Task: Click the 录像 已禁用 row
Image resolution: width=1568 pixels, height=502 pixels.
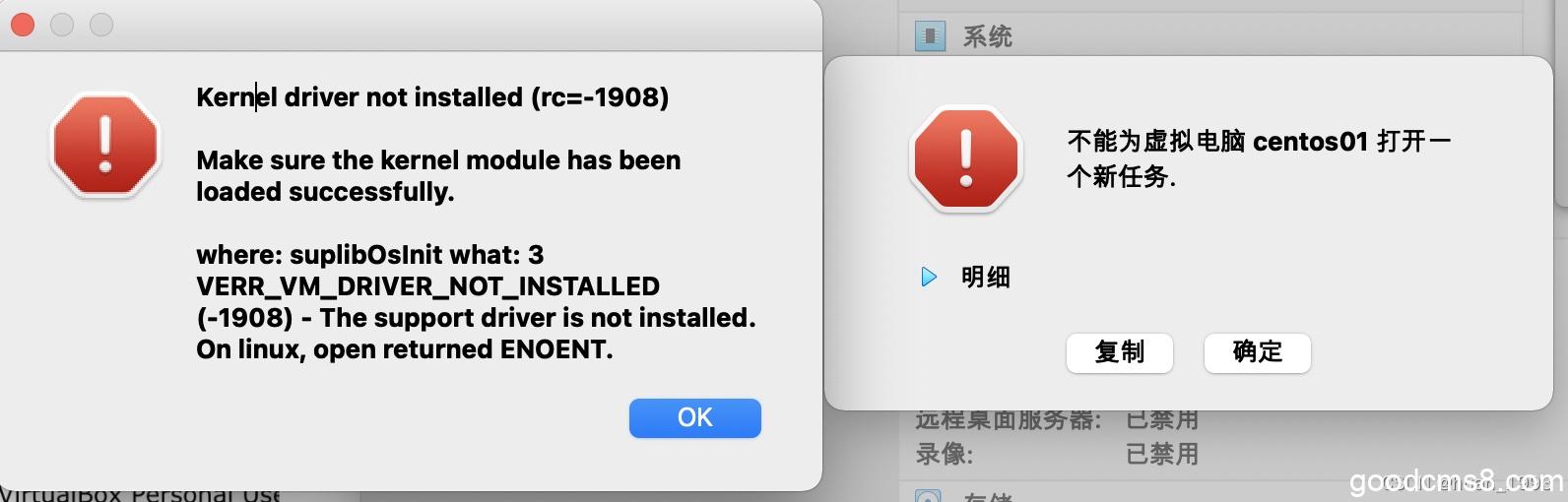Action: [1057, 454]
